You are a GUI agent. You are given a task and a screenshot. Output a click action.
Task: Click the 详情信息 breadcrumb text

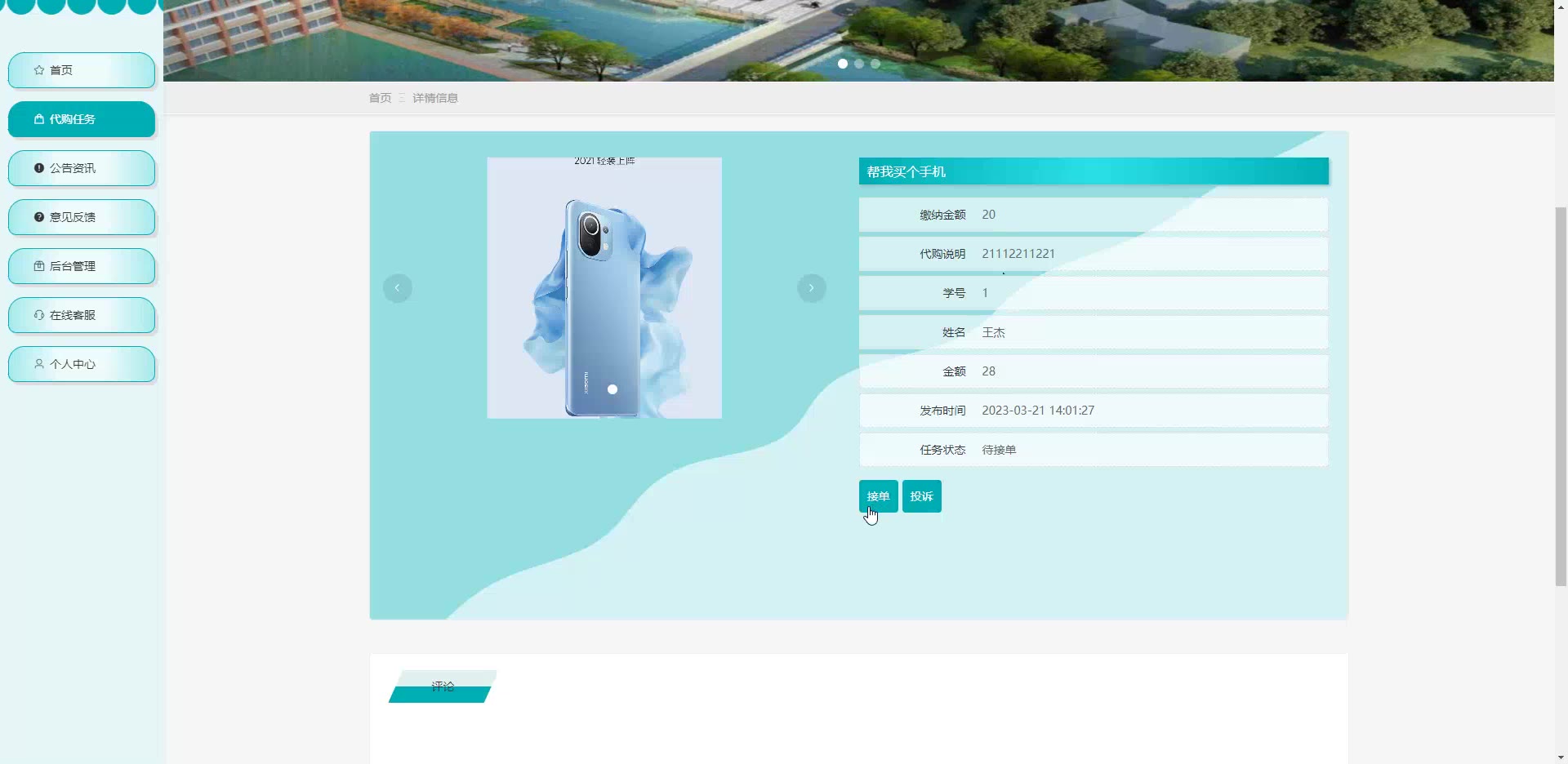(x=435, y=98)
